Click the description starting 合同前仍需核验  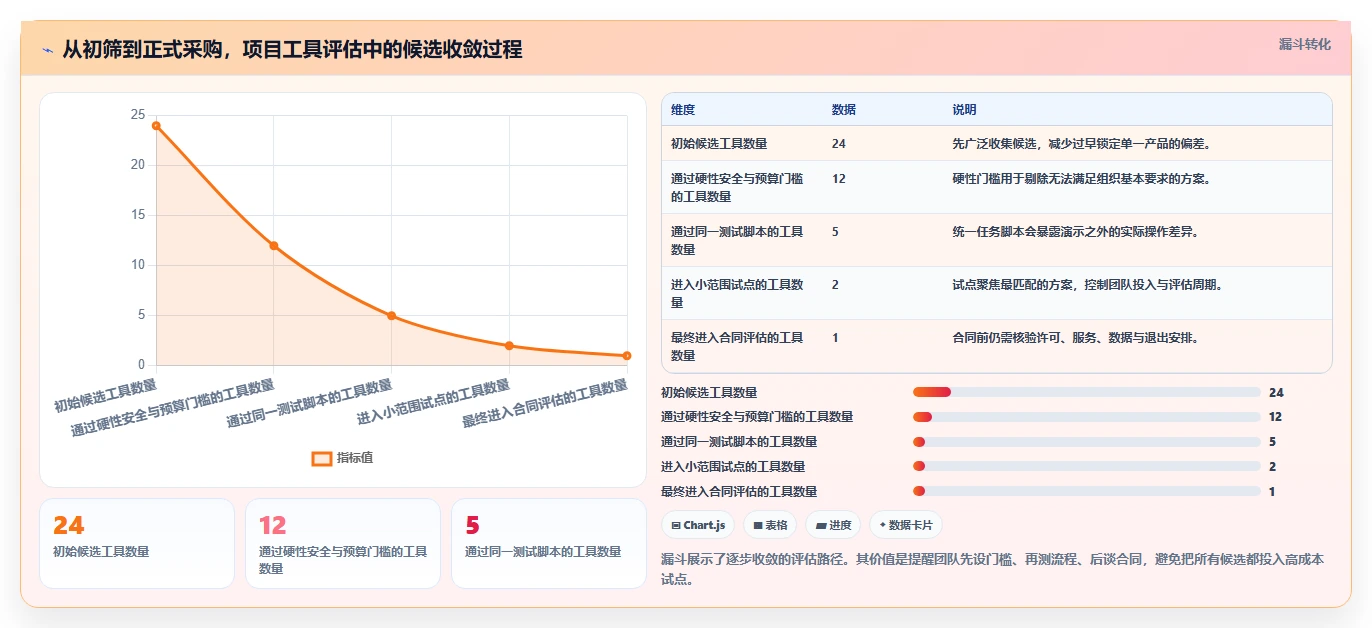(x=1075, y=338)
